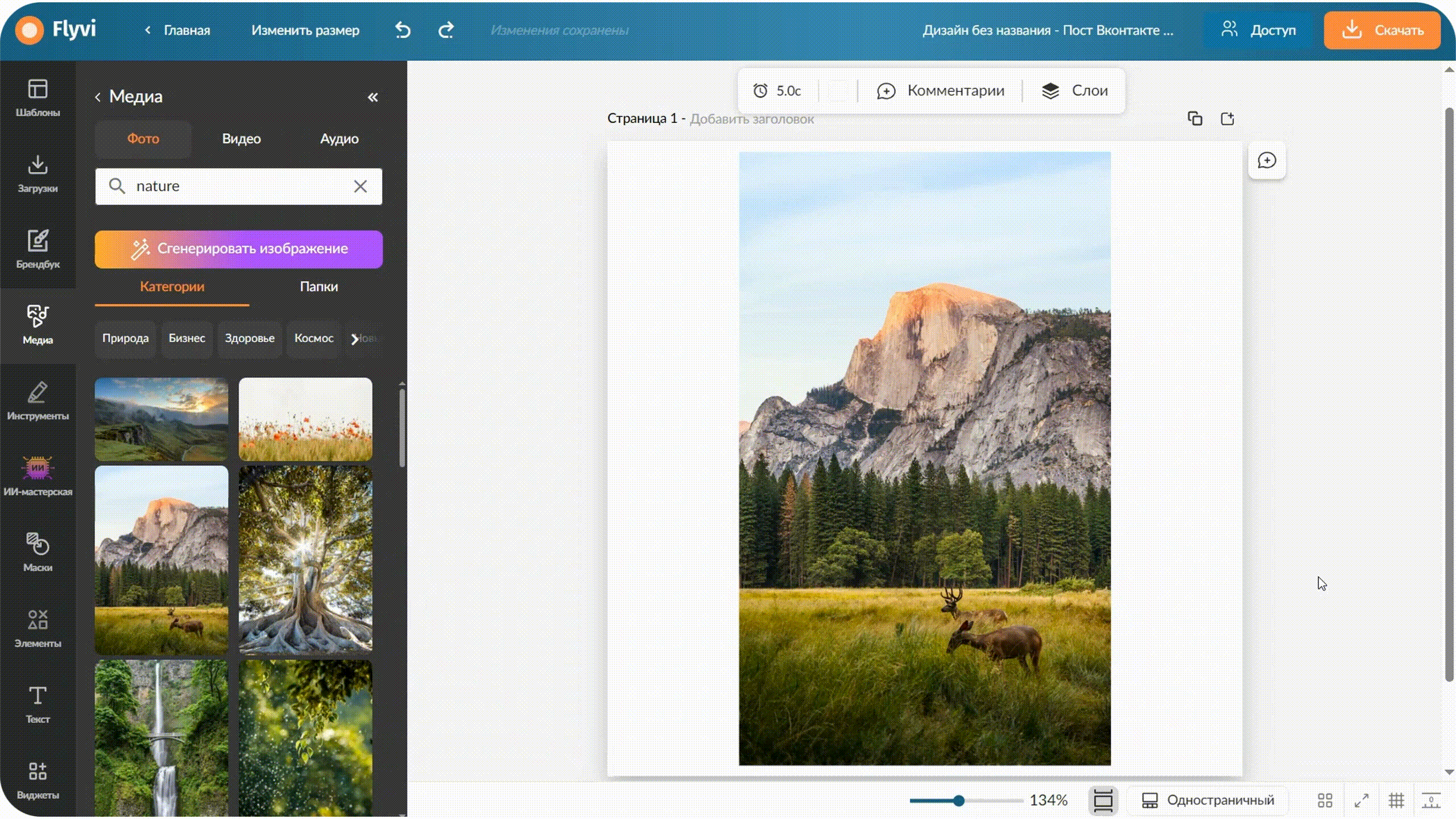Click the Скачать download button

[1382, 30]
